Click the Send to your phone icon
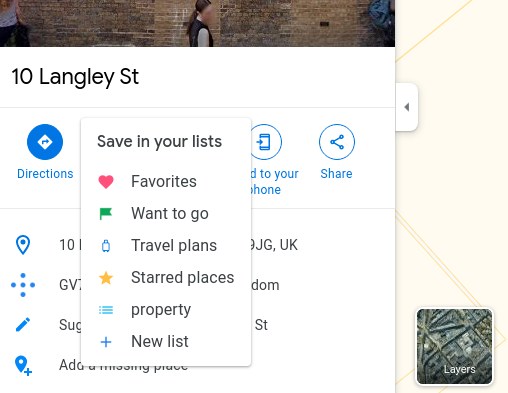Screen dimensions: 508x393 pos(266,142)
